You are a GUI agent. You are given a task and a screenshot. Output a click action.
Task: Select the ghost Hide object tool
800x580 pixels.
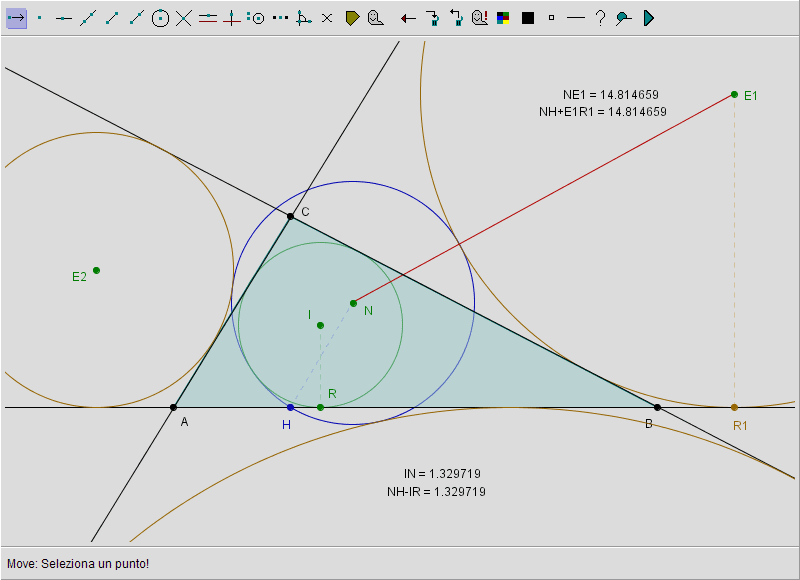376,18
